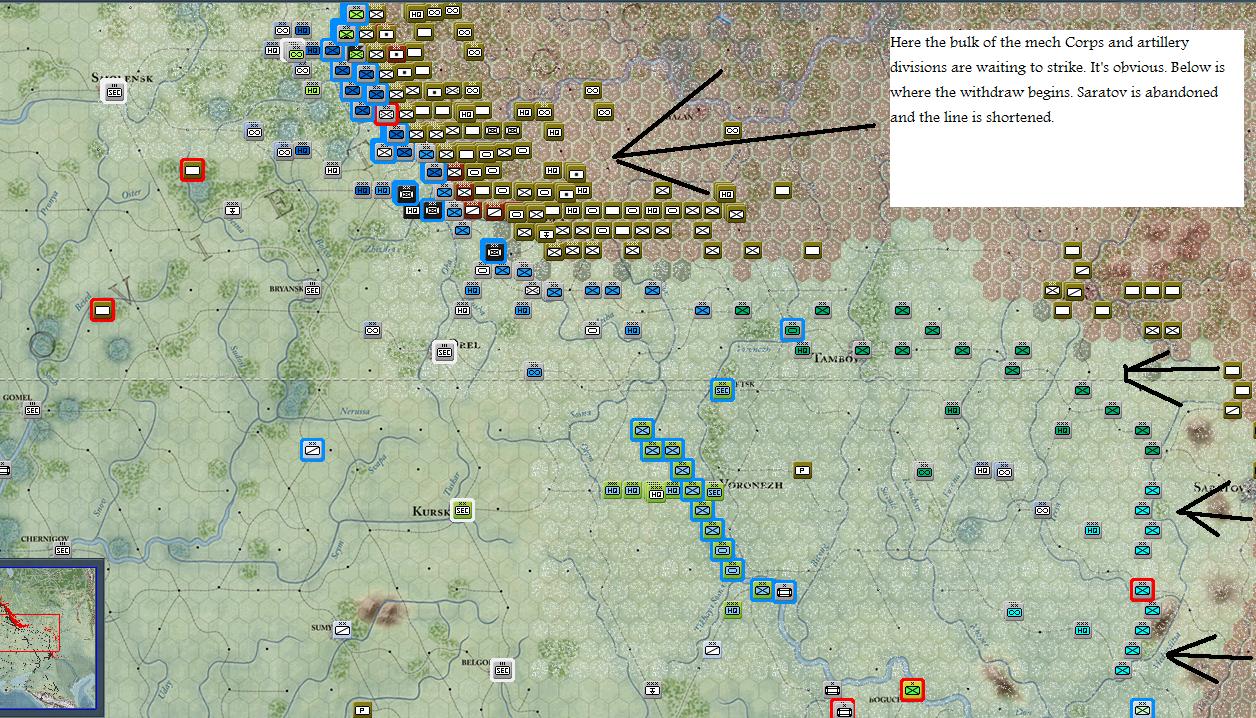Click the Chernigov city label
Screen dimensions: 1256x718
pyautogui.click(x=44, y=538)
